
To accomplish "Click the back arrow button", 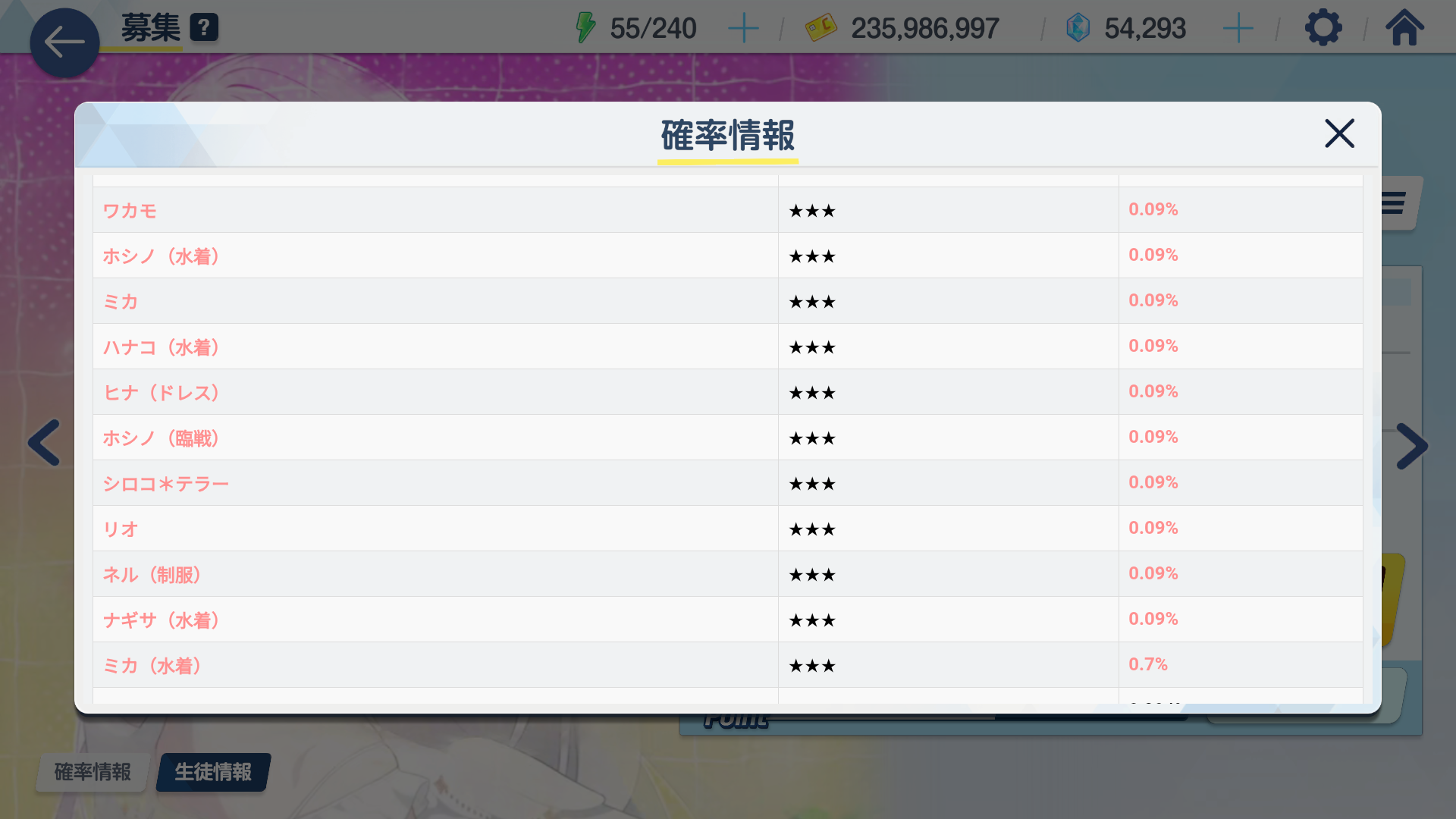I will 64,42.
